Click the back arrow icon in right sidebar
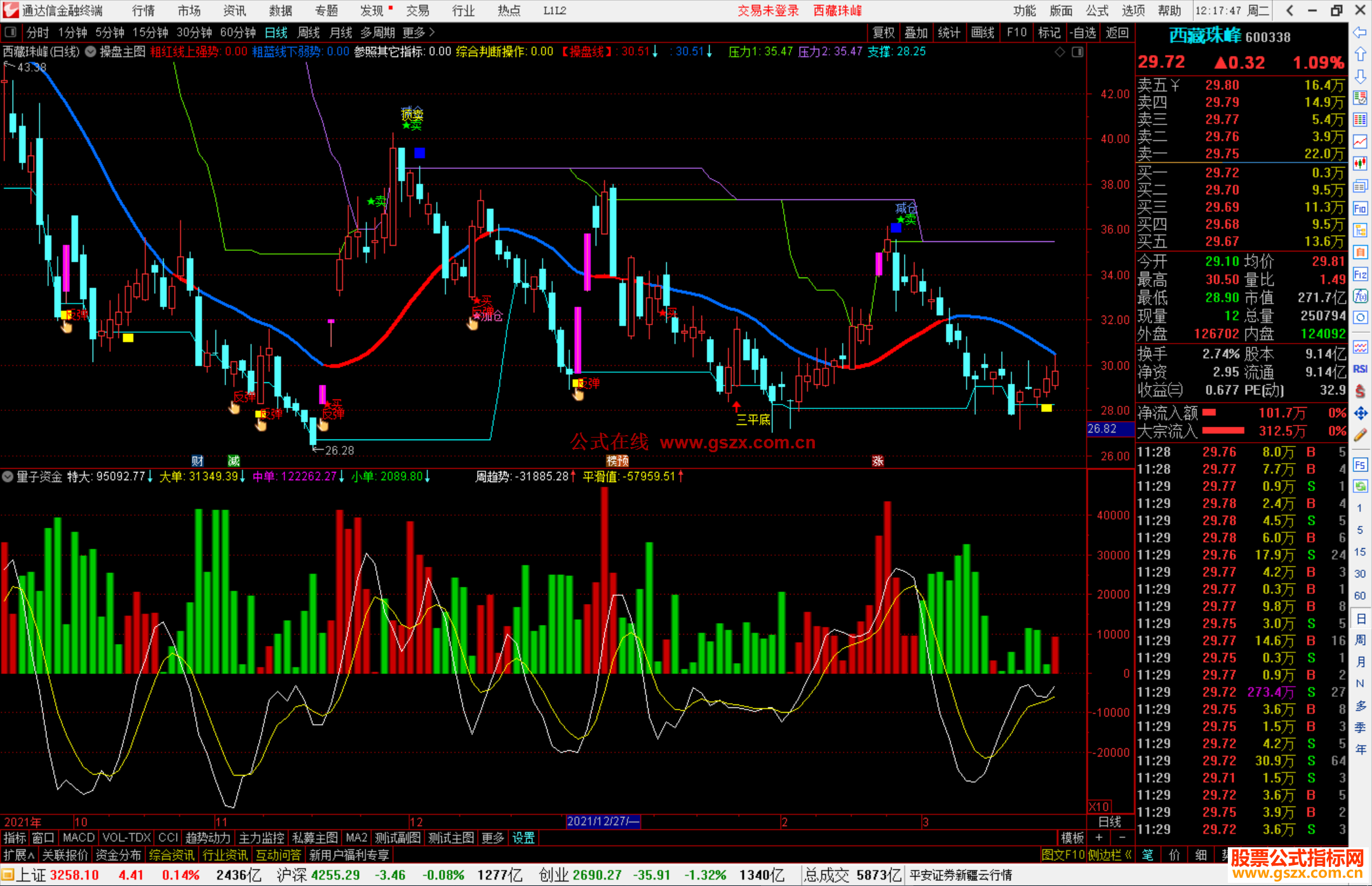1372x886 pixels. [x=1360, y=32]
